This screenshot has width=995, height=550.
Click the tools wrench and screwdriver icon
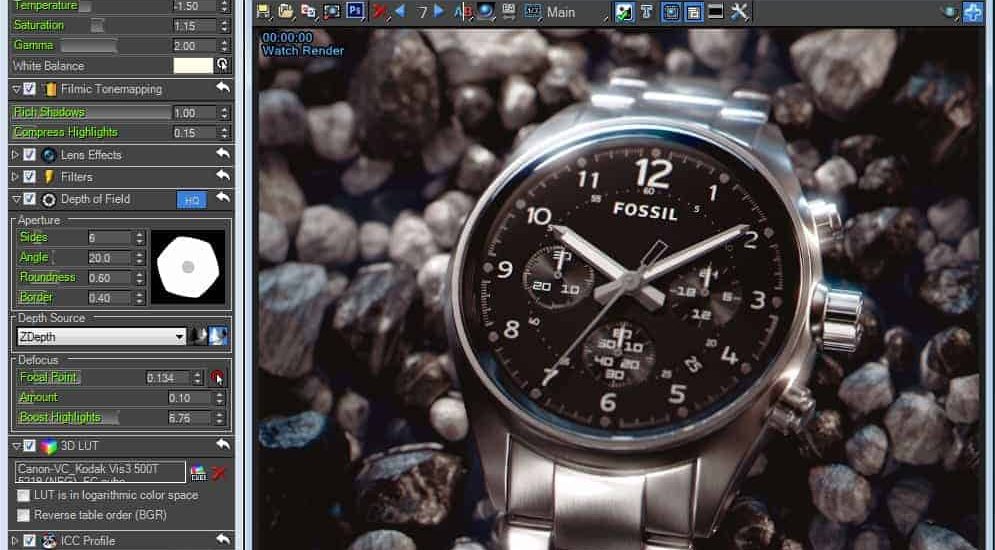tap(740, 12)
